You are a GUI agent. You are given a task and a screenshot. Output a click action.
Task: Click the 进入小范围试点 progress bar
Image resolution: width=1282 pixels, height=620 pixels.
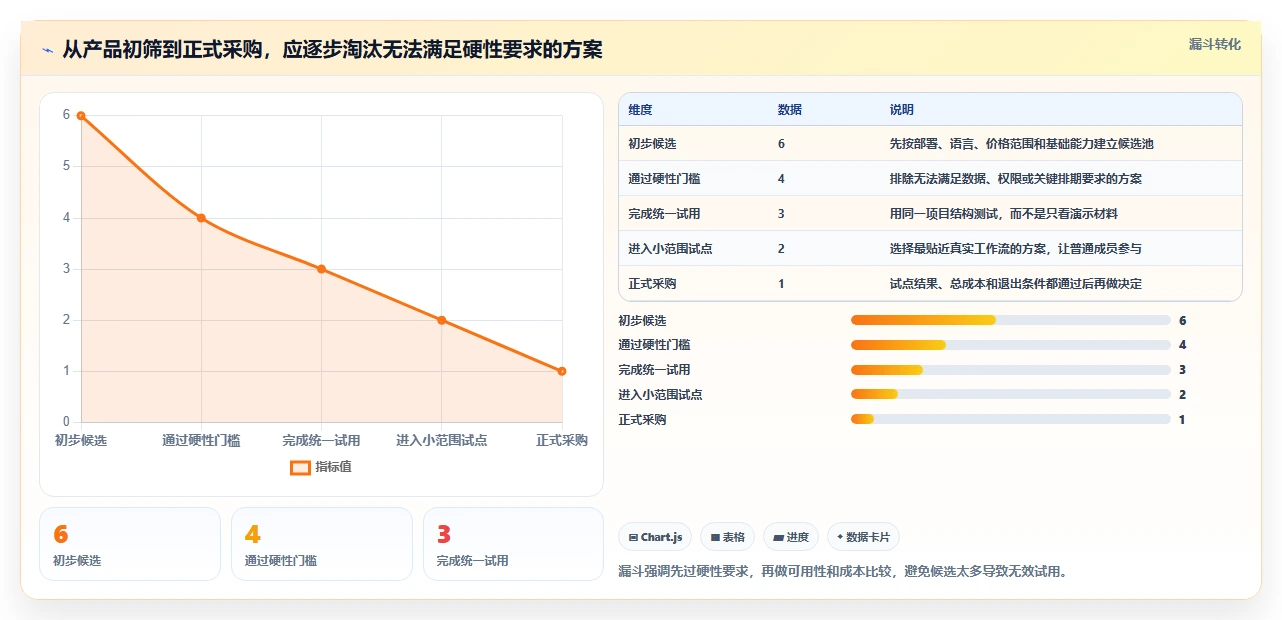click(x=1010, y=395)
